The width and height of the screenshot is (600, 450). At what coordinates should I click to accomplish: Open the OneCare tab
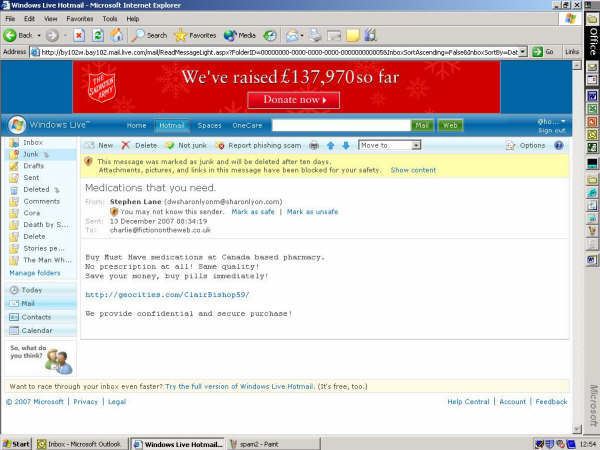tap(247, 126)
